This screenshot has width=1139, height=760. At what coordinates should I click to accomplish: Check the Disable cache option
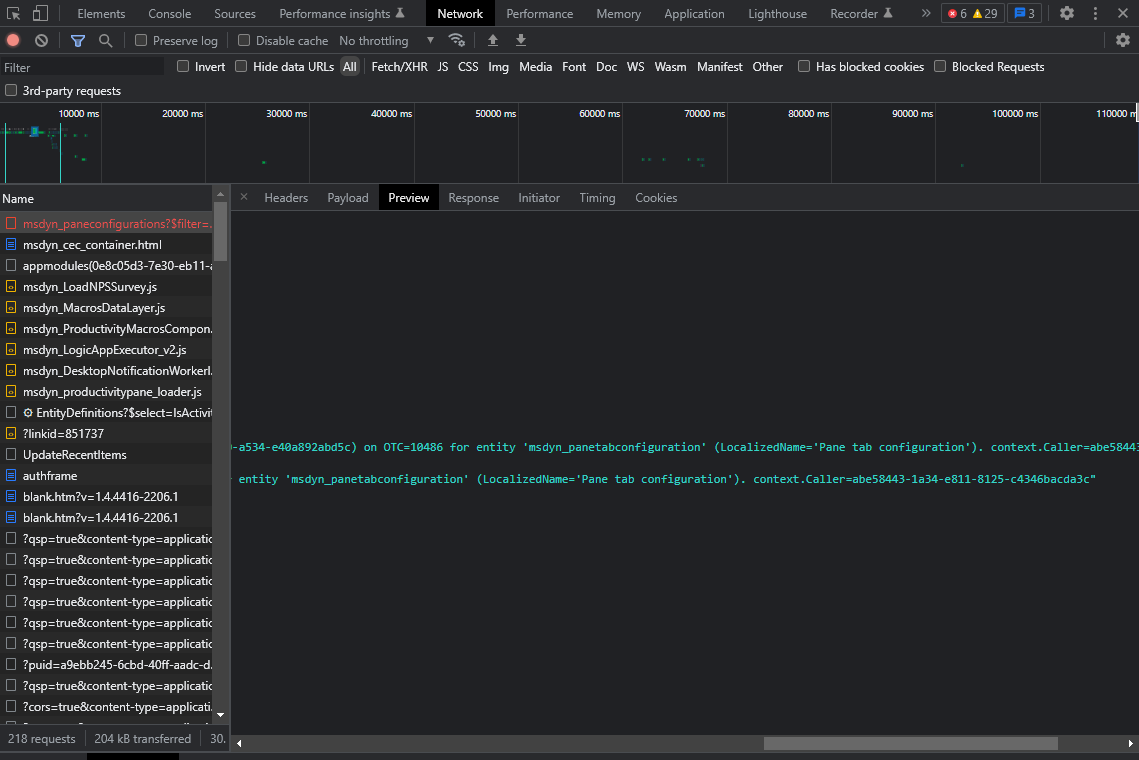tap(244, 40)
